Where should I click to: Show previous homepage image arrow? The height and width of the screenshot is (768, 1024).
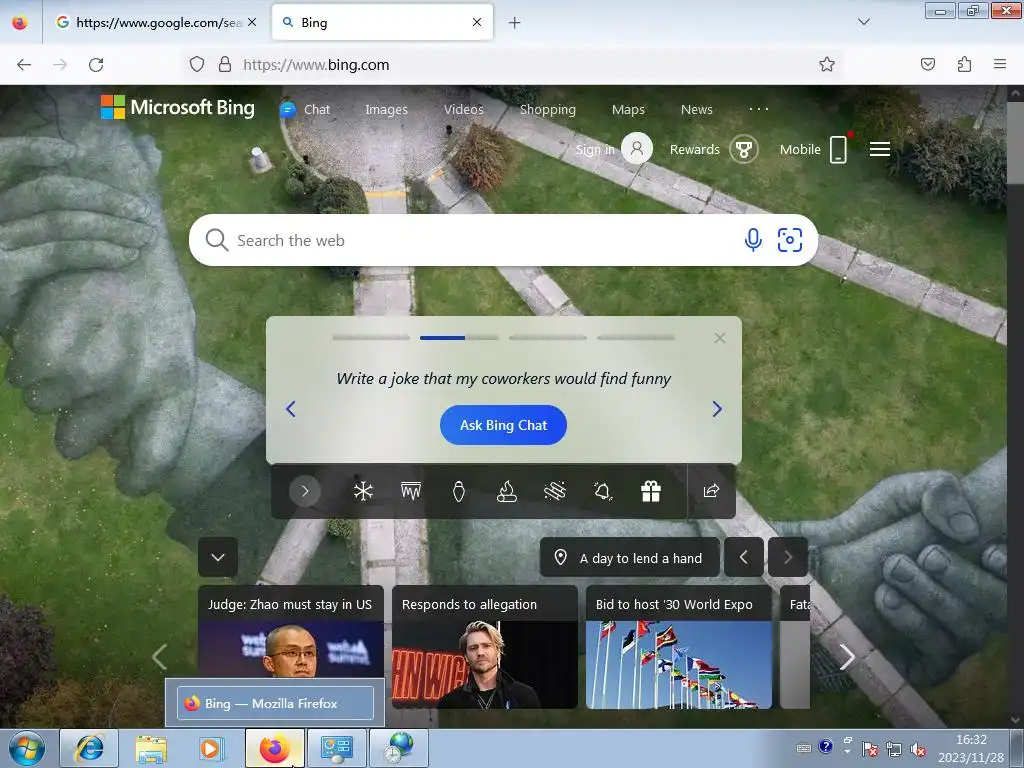coord(743,557)
